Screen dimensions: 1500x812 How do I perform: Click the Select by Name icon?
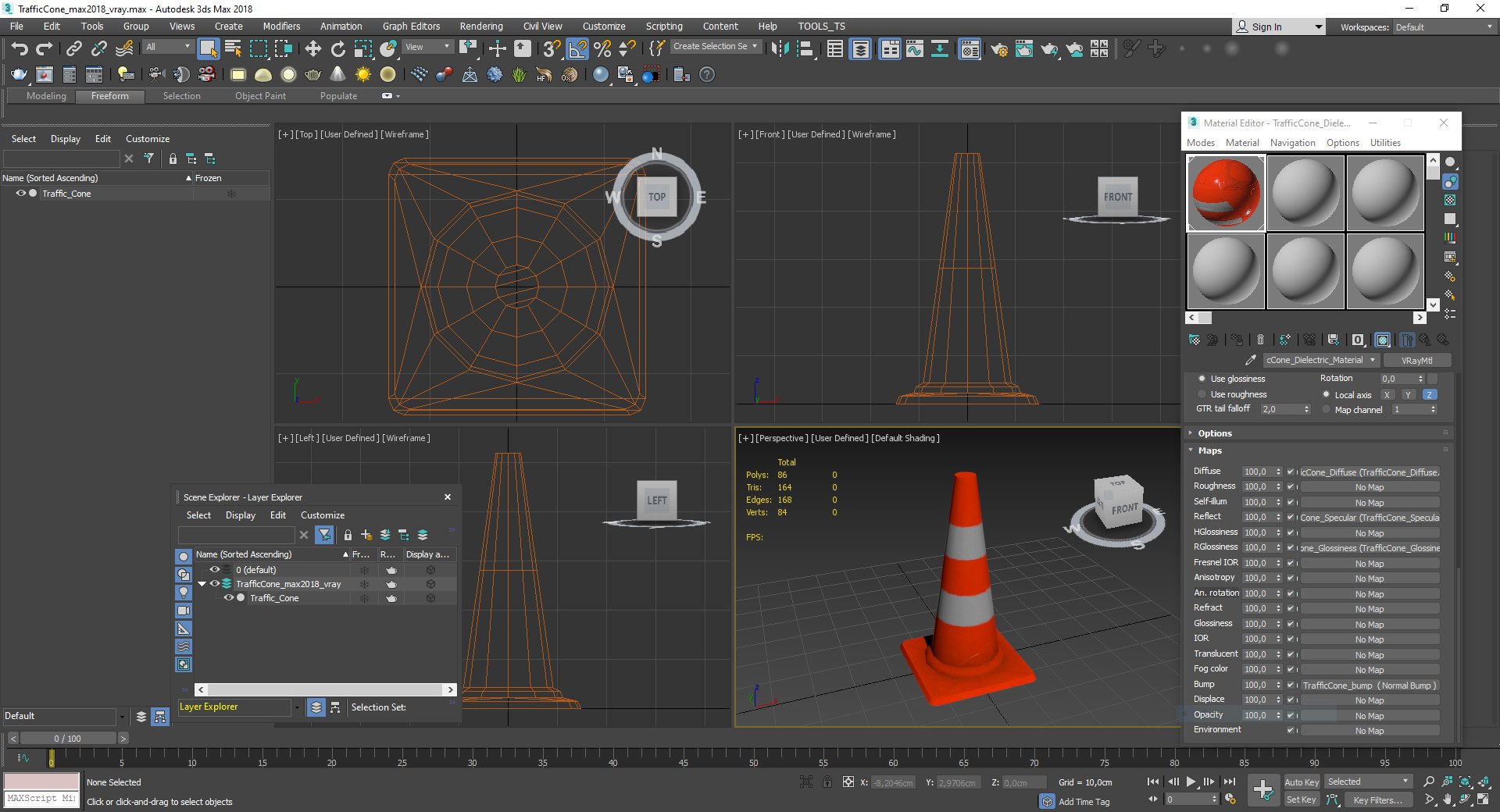tap(233, 48)
